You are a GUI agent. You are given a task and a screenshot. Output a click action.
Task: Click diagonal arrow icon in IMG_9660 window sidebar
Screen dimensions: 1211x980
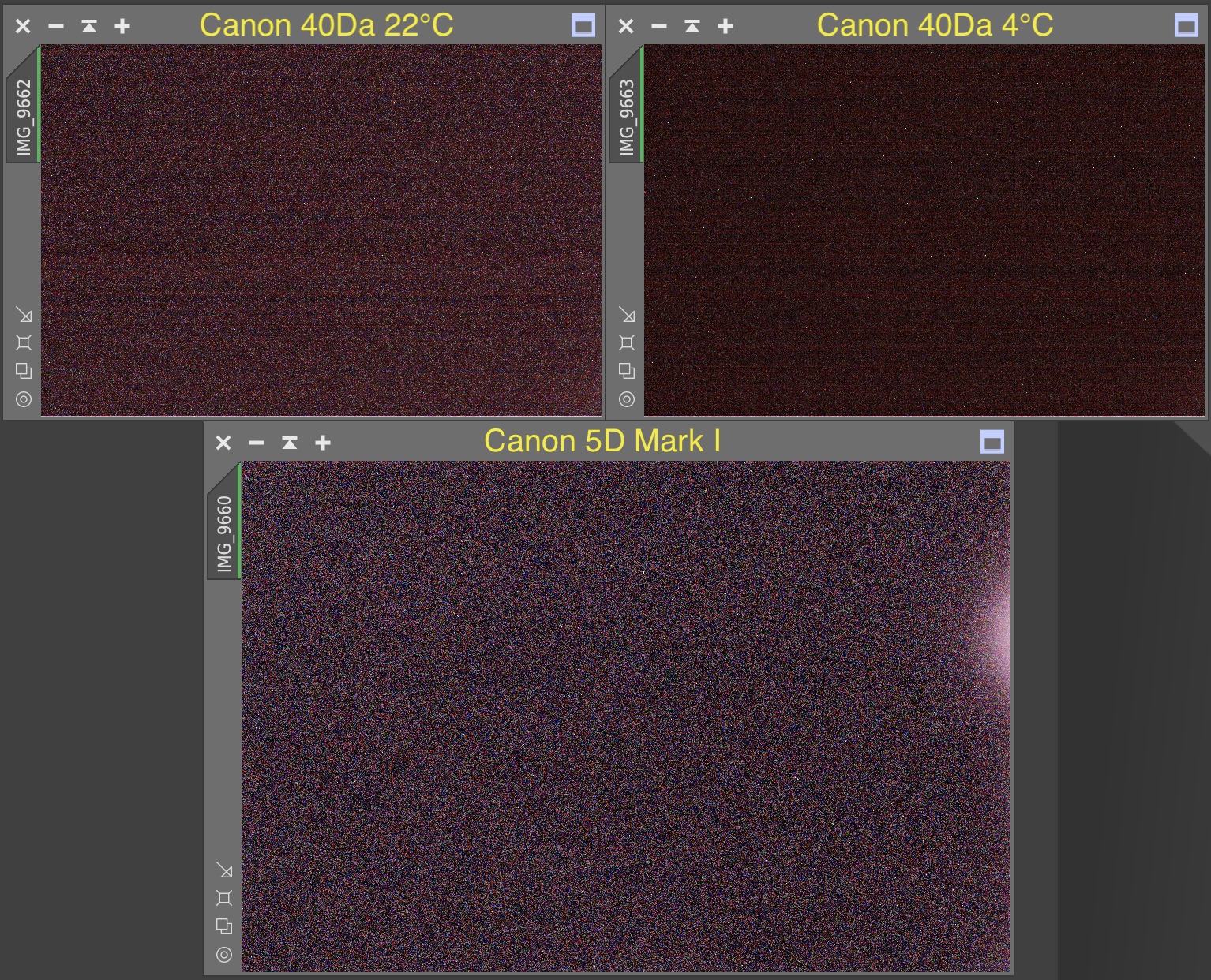[225, 870]
